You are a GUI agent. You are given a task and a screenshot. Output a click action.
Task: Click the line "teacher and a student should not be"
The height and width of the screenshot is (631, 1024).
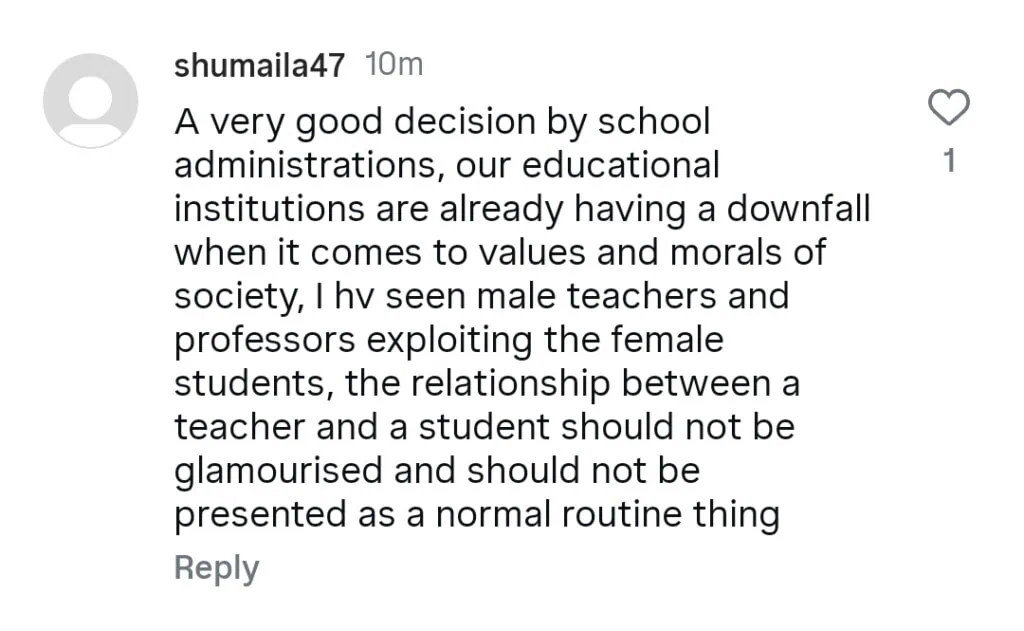click(x=484, y=428)
